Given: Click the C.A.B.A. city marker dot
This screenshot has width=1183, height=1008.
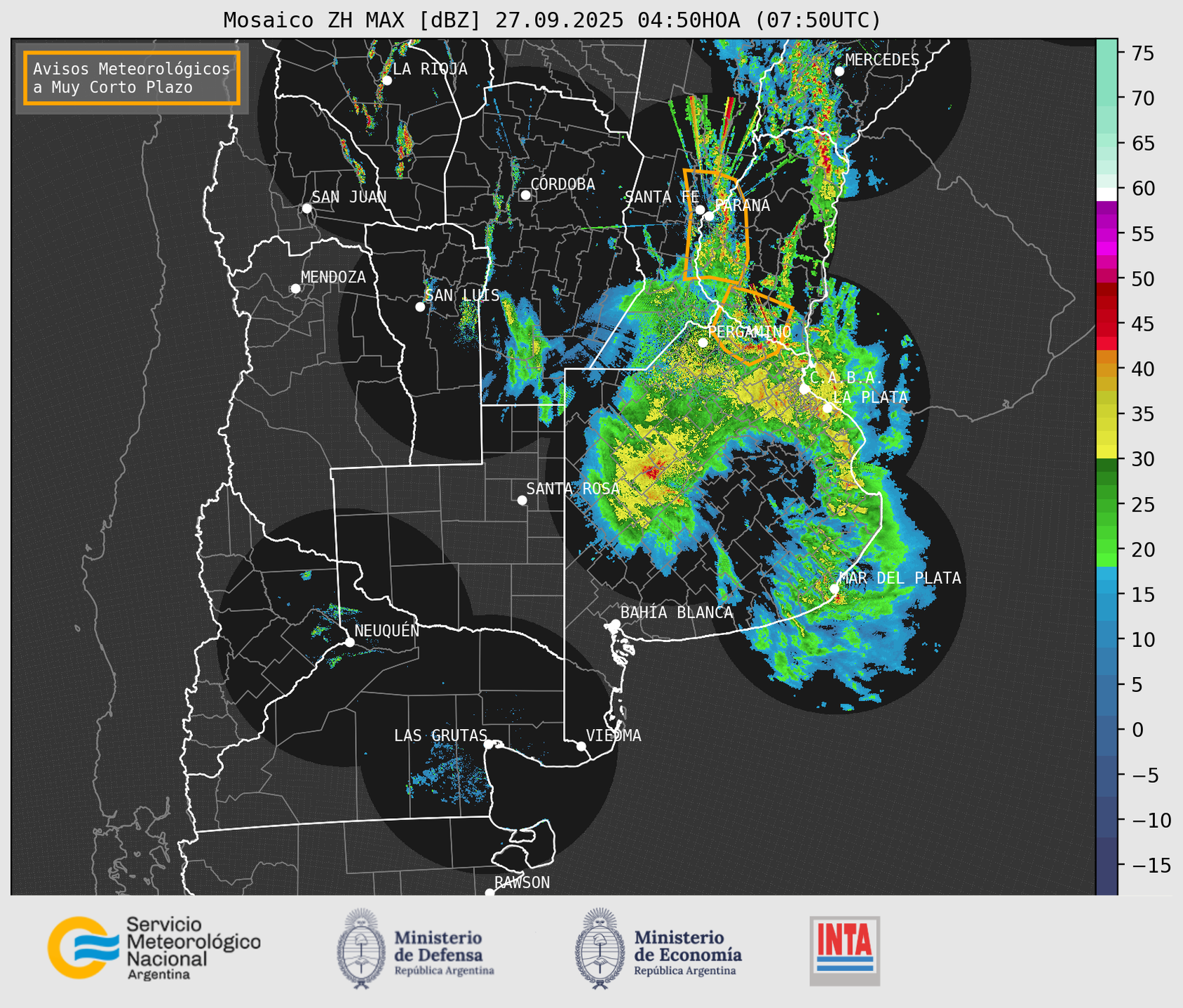Looking at the screenshot, I should (x=805, y=388).
